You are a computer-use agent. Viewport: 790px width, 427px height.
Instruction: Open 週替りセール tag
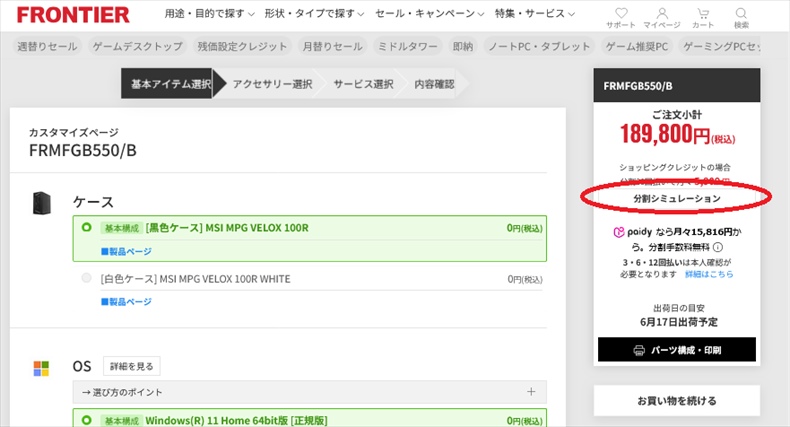click(x=47, y=46)
